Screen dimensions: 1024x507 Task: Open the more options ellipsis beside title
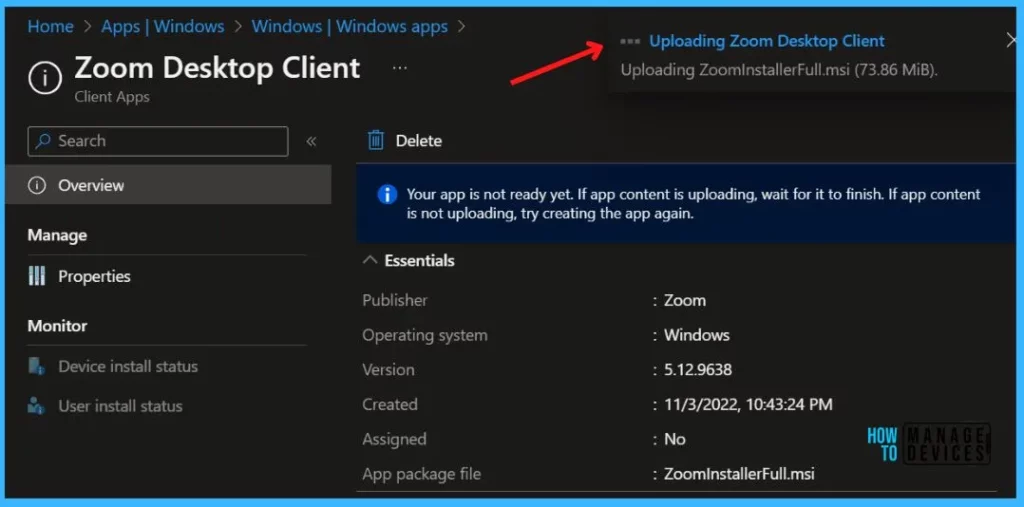[400, 68]
